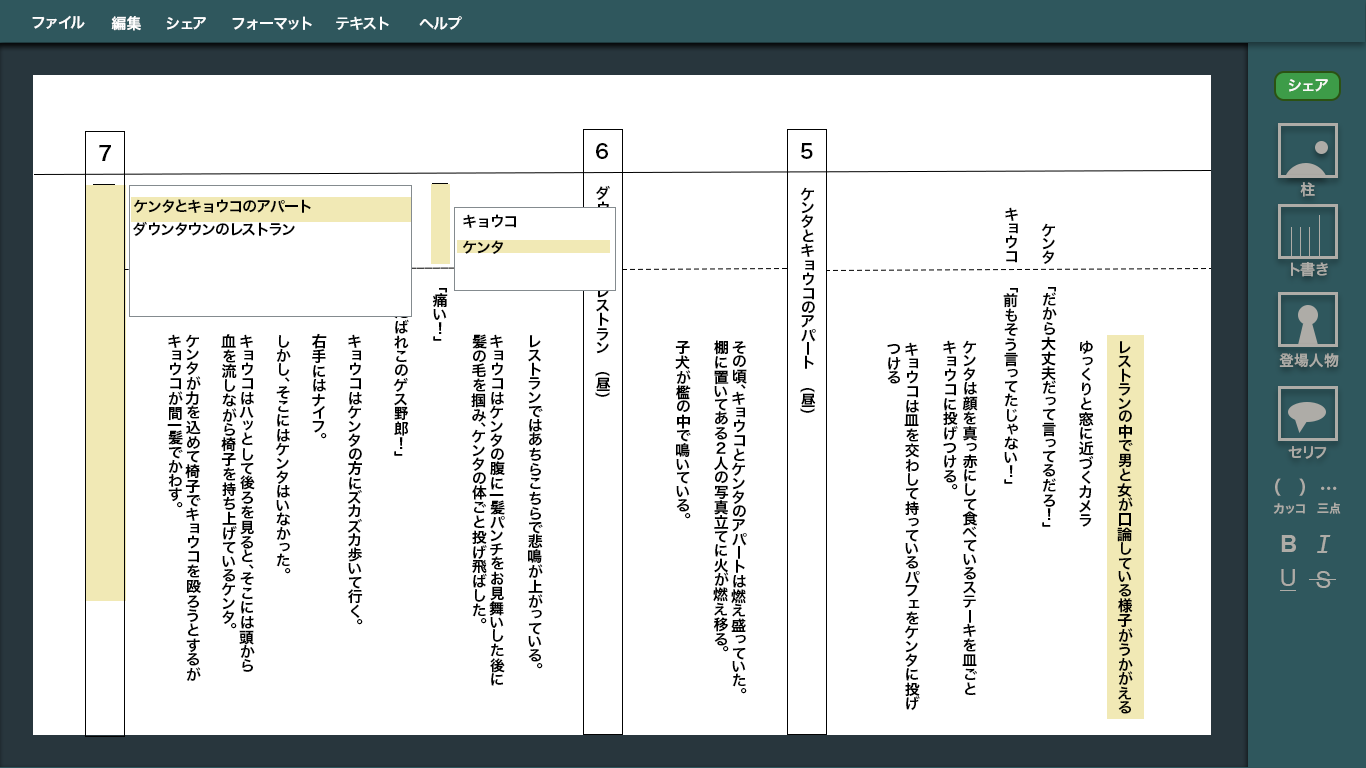This screenshot has width=1366, height=768.
Task: Toggle underline formatting
Action: coord(1288,578)
